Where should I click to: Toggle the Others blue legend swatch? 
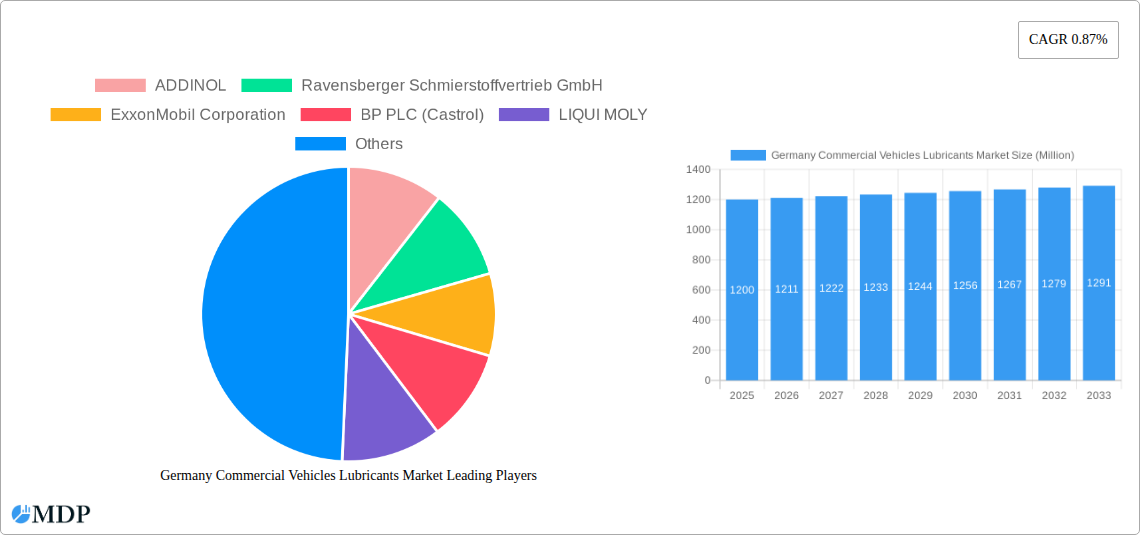pos(320,144)
